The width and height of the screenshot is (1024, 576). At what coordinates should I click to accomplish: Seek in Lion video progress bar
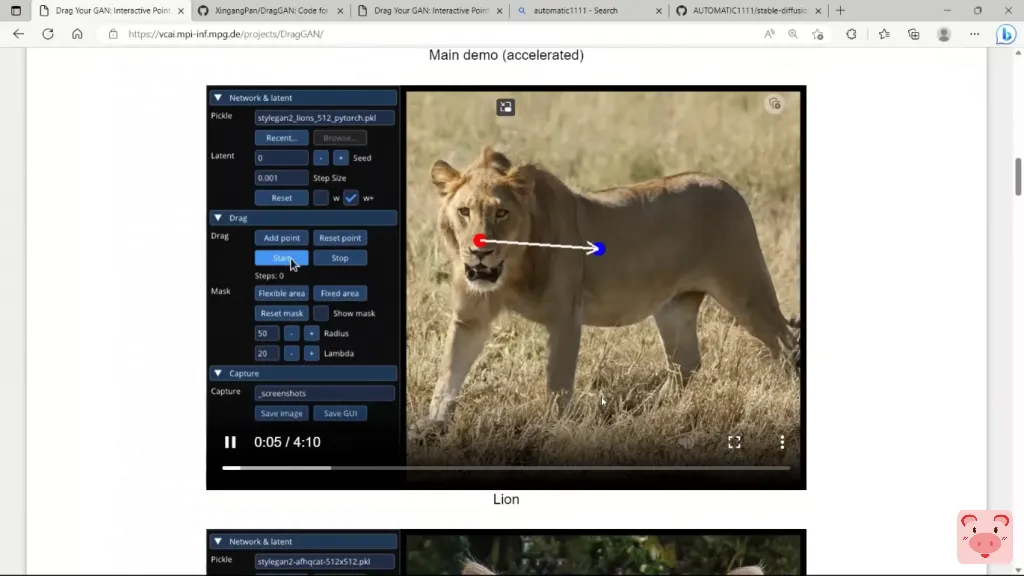[x=505, y=468]
